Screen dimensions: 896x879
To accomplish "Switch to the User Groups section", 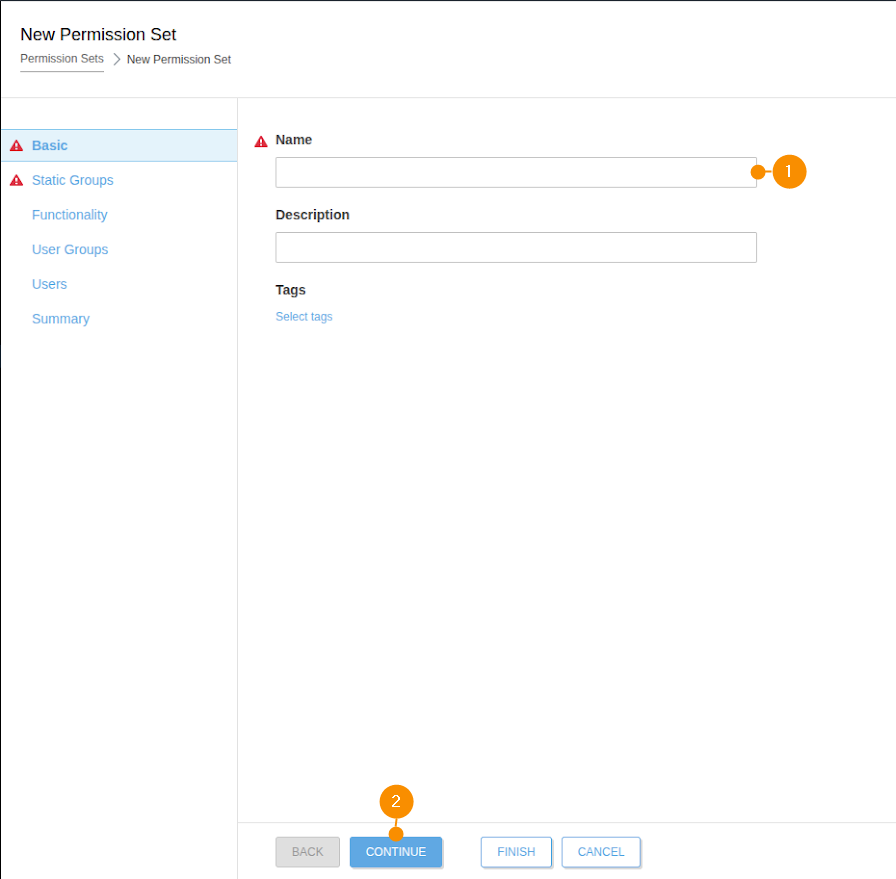I will pos(70,250).
